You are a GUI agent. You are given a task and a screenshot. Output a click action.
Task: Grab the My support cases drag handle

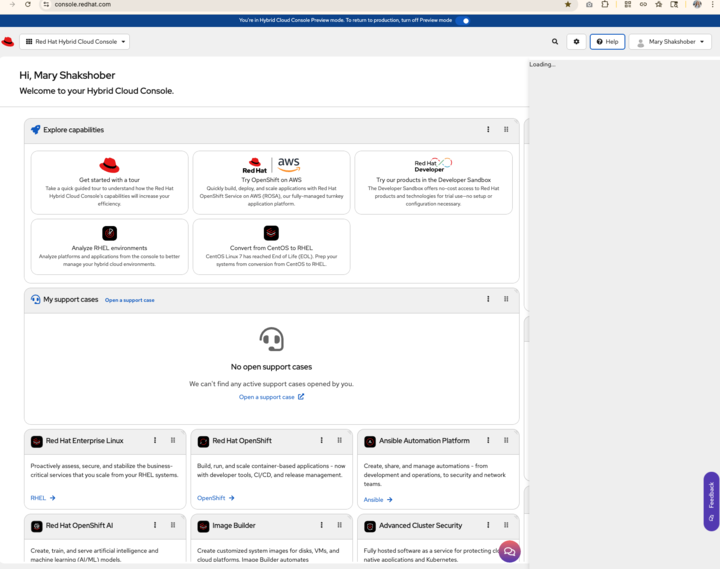click(x=506, y=299)
